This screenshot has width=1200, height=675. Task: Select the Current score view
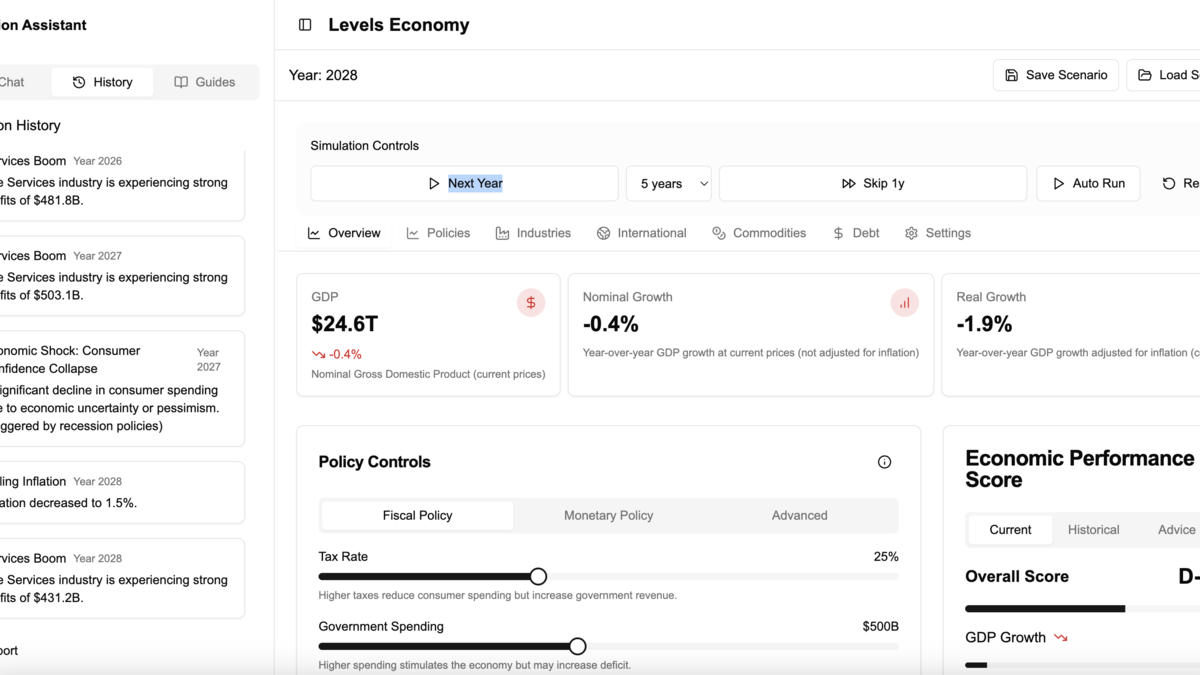[1010, 529]
